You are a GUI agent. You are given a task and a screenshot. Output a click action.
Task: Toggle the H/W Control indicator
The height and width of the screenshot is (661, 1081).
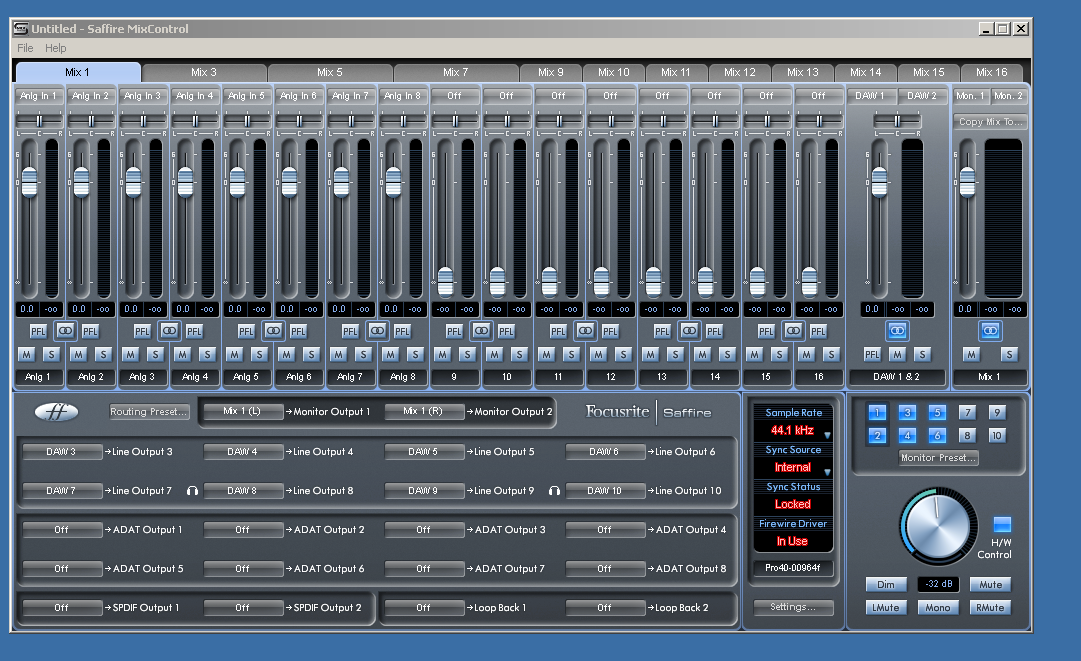(x=1002, y=524)
